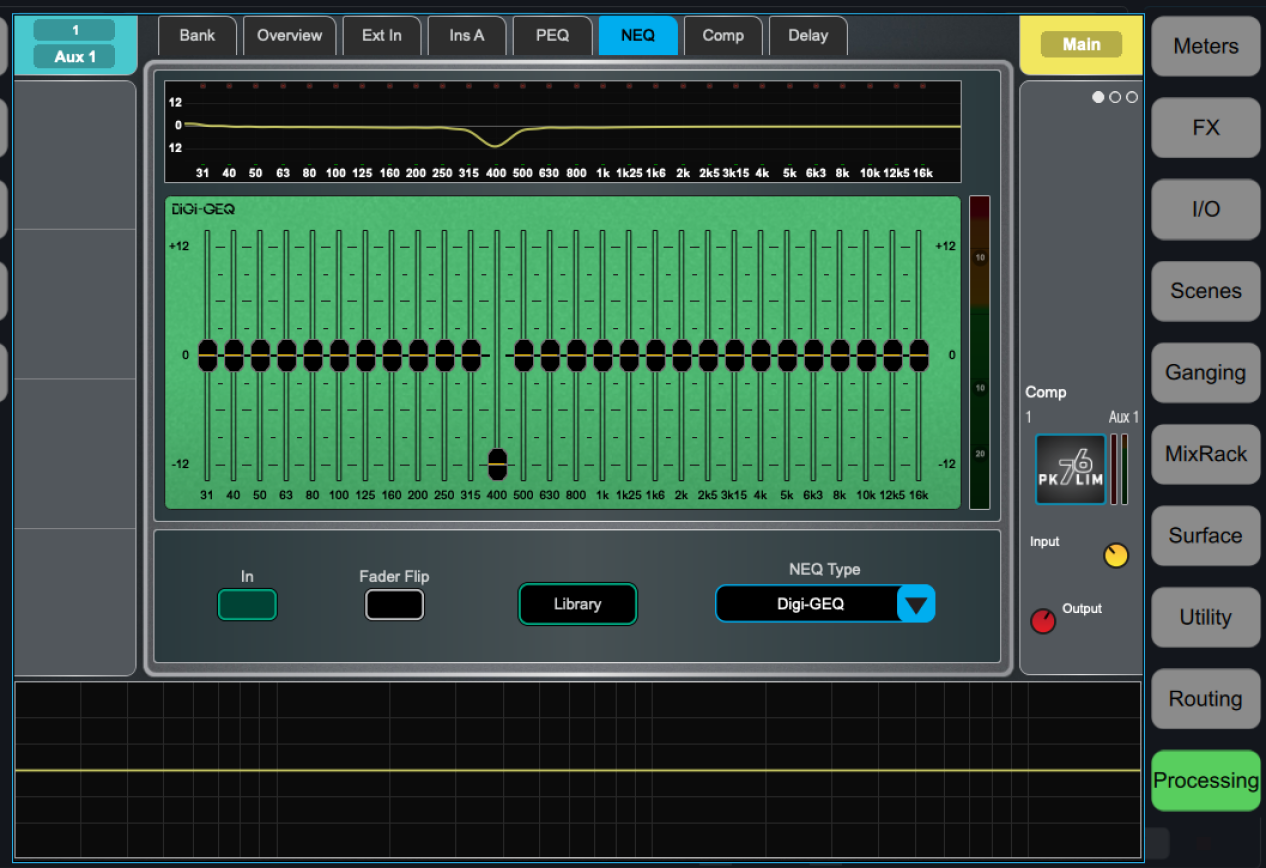1266x868 pixels.
Task: Click the 800 Hz GEQ fader
Action: coord(576,355)
